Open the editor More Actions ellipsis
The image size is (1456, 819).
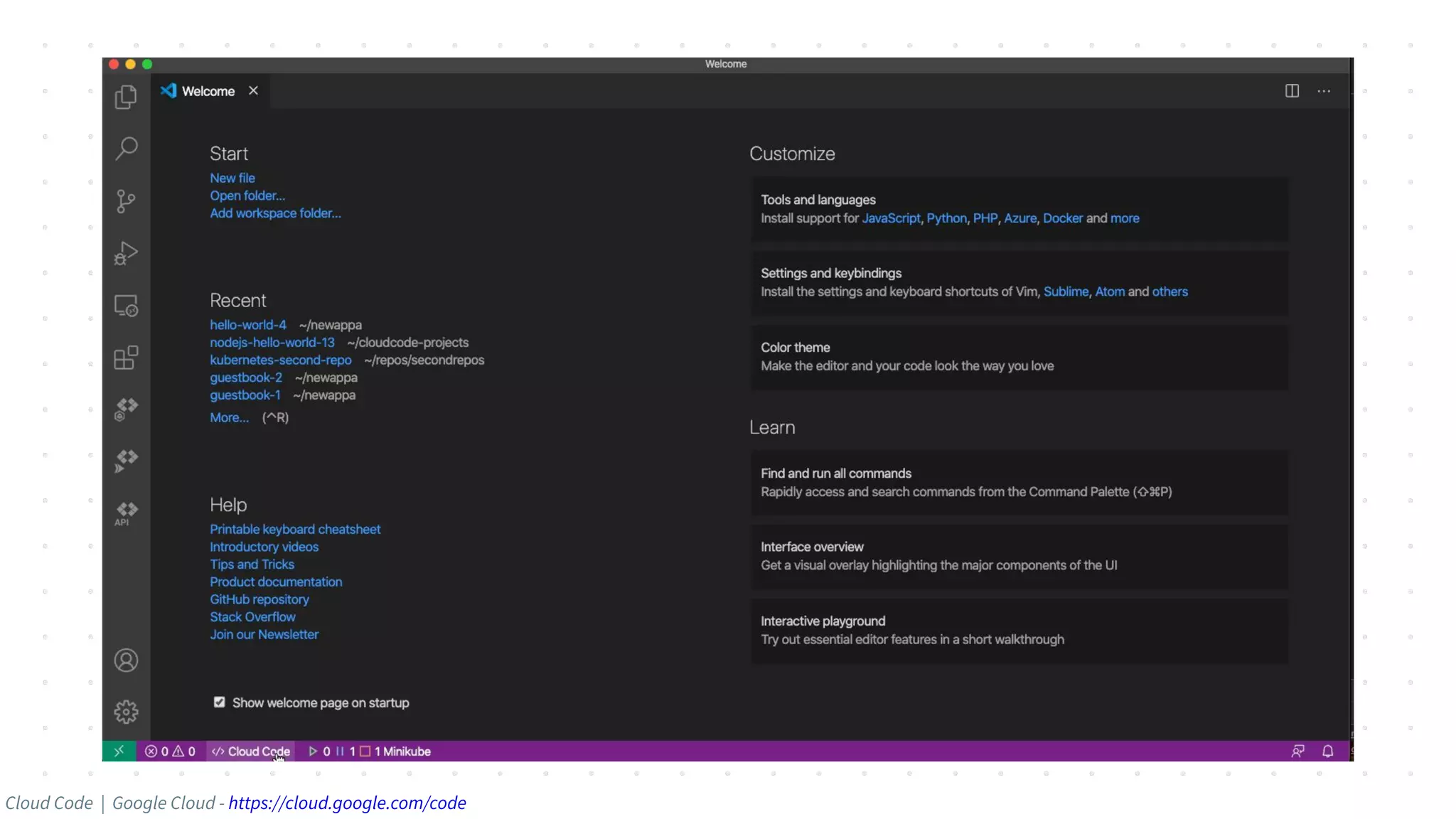1323,91
